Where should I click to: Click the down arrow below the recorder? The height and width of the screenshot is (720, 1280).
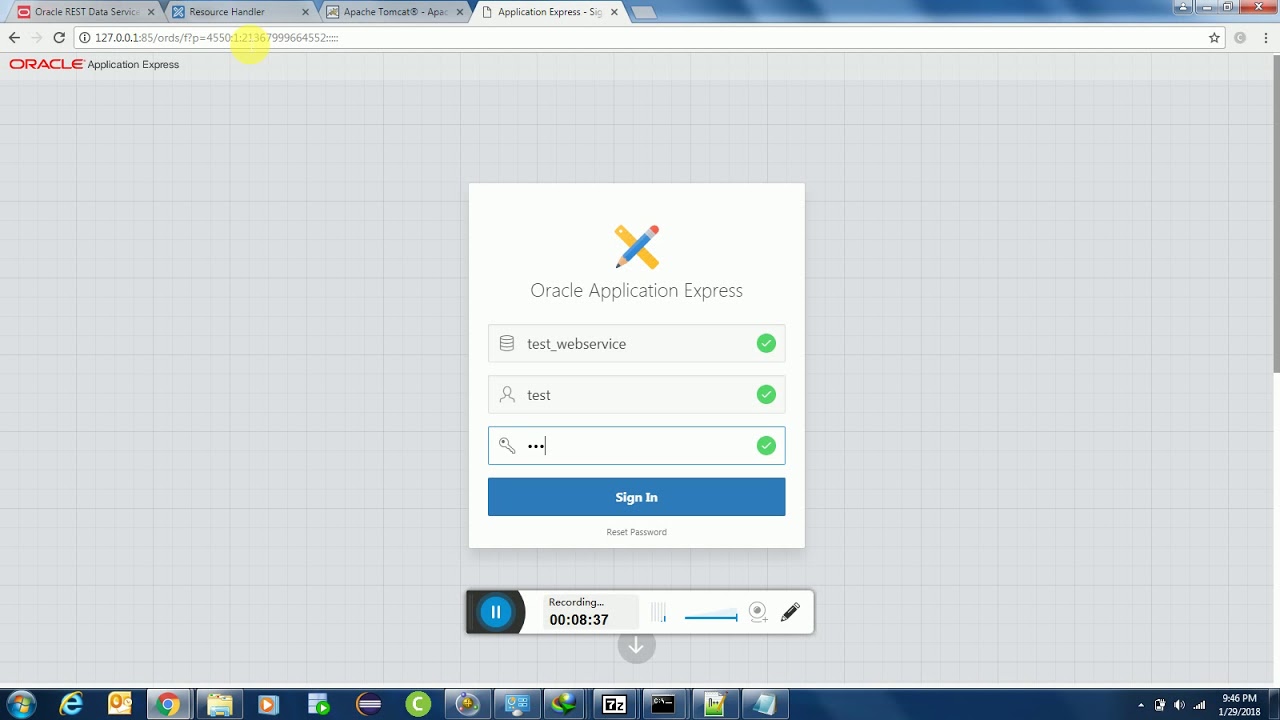click(636, 647)
